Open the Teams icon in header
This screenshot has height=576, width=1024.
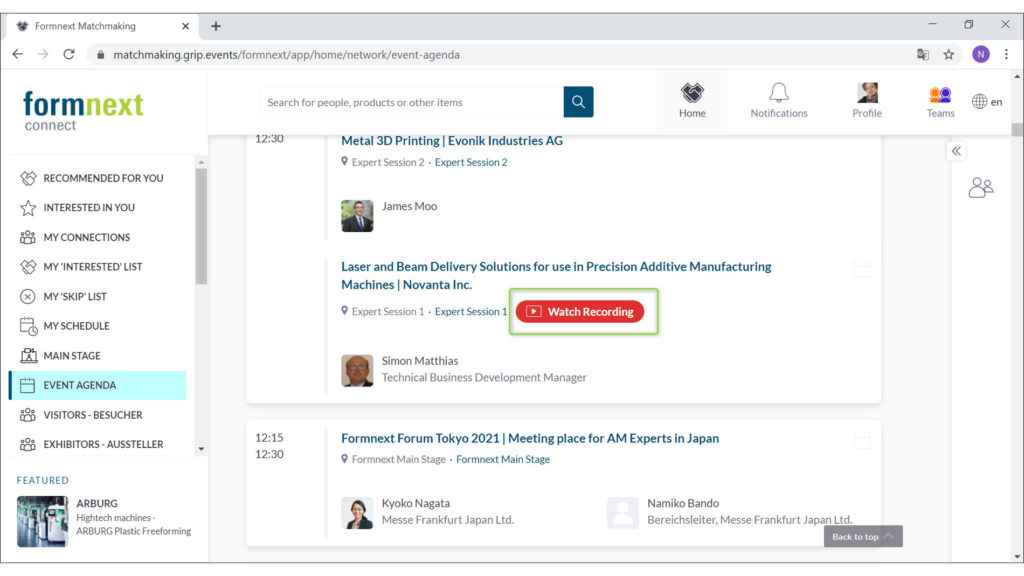(x=940, y=95)
